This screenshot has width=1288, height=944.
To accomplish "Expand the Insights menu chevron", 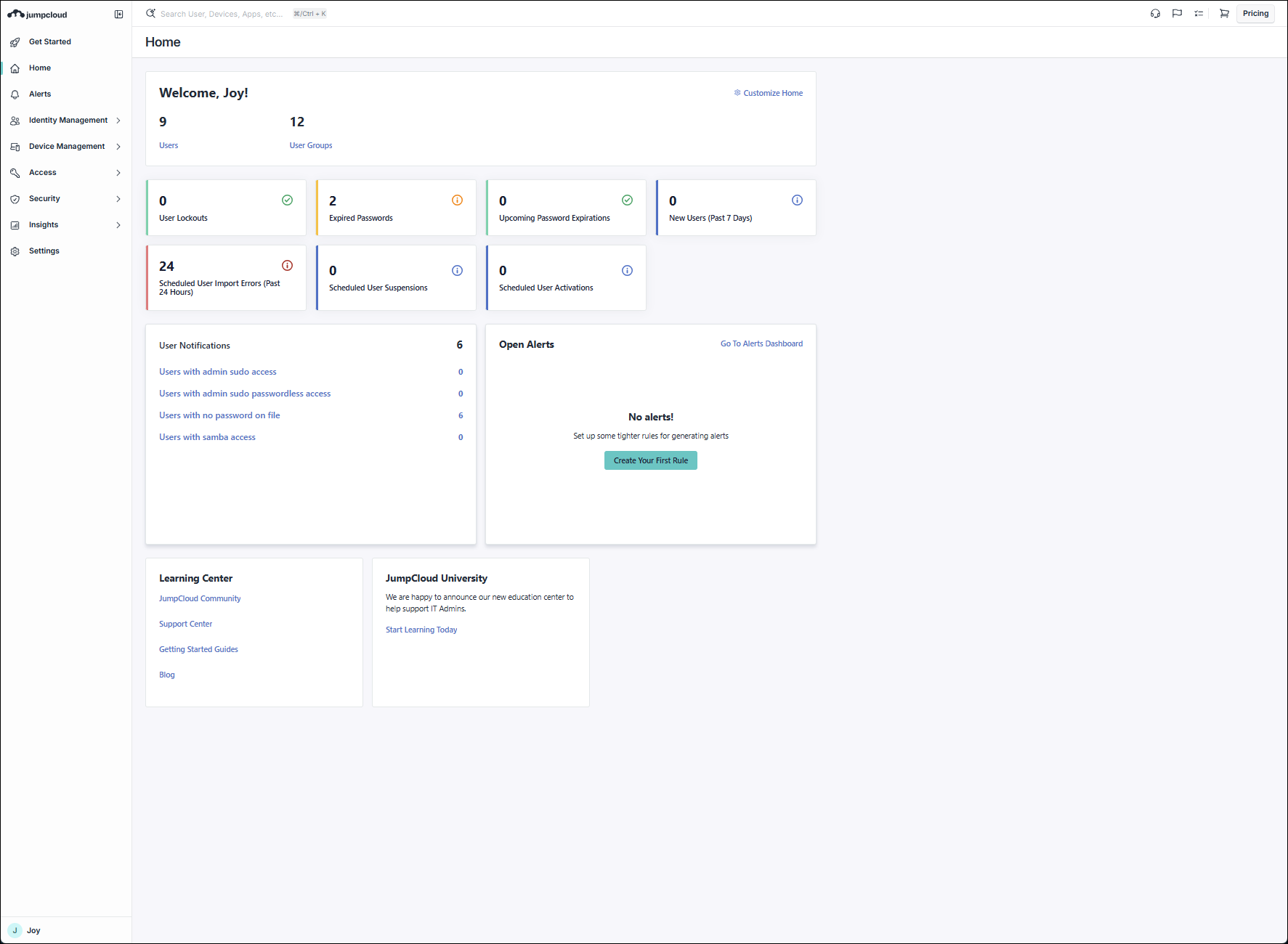I will tap(118, 225).
